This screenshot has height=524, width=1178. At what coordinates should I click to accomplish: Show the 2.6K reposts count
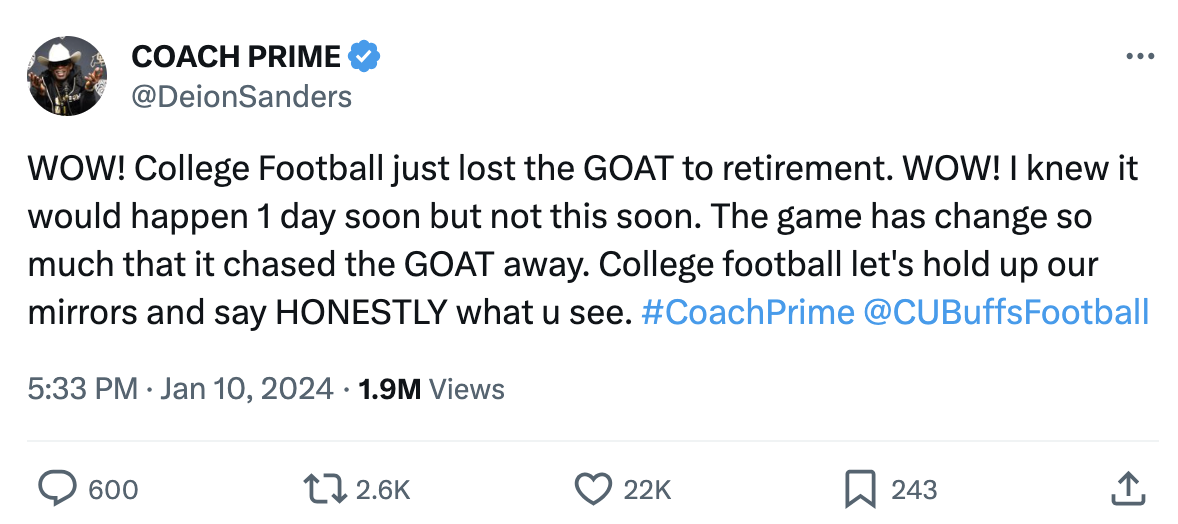tap(383, 489)
